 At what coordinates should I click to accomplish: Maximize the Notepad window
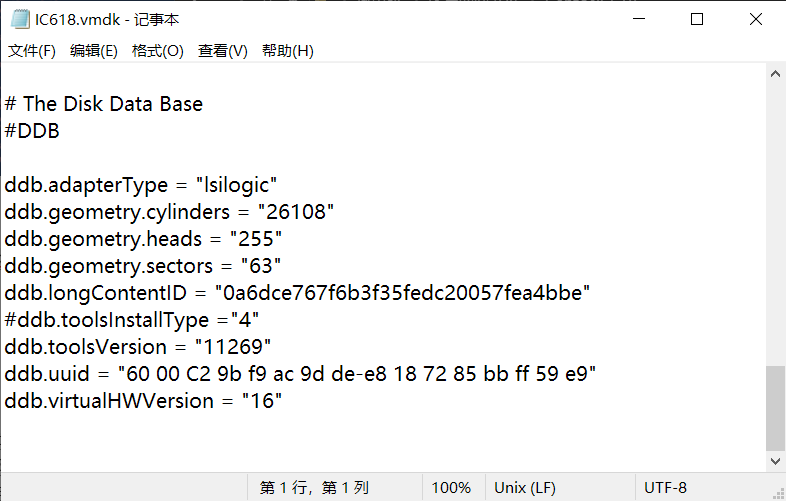click(697, 19)
